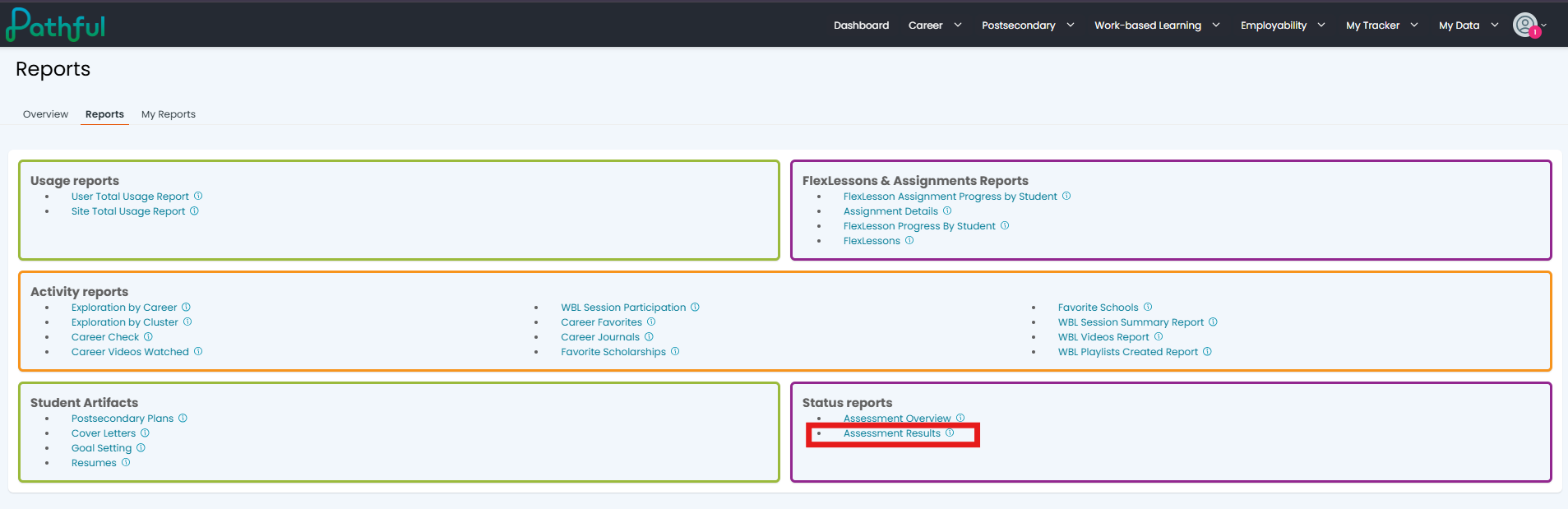Open the profile menu chevron
Viewport: 1568px width, 509px height.
1543,25
